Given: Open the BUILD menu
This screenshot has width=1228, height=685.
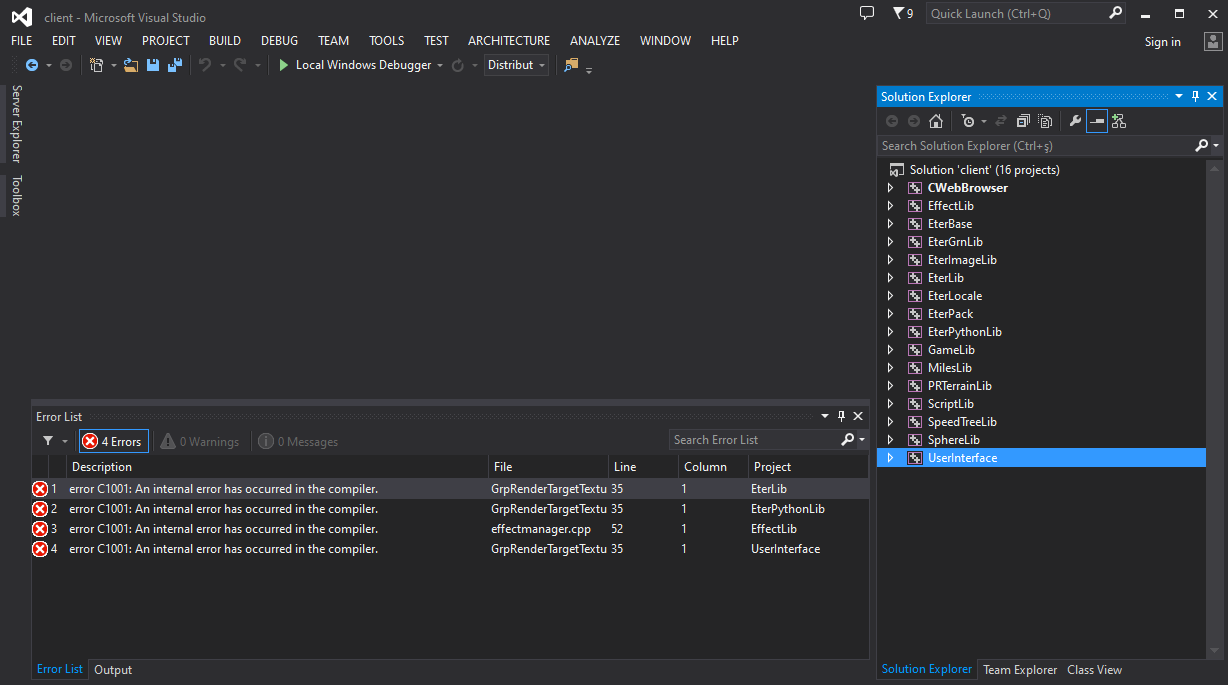Looking at the screenshot, I should pos(225,41).
